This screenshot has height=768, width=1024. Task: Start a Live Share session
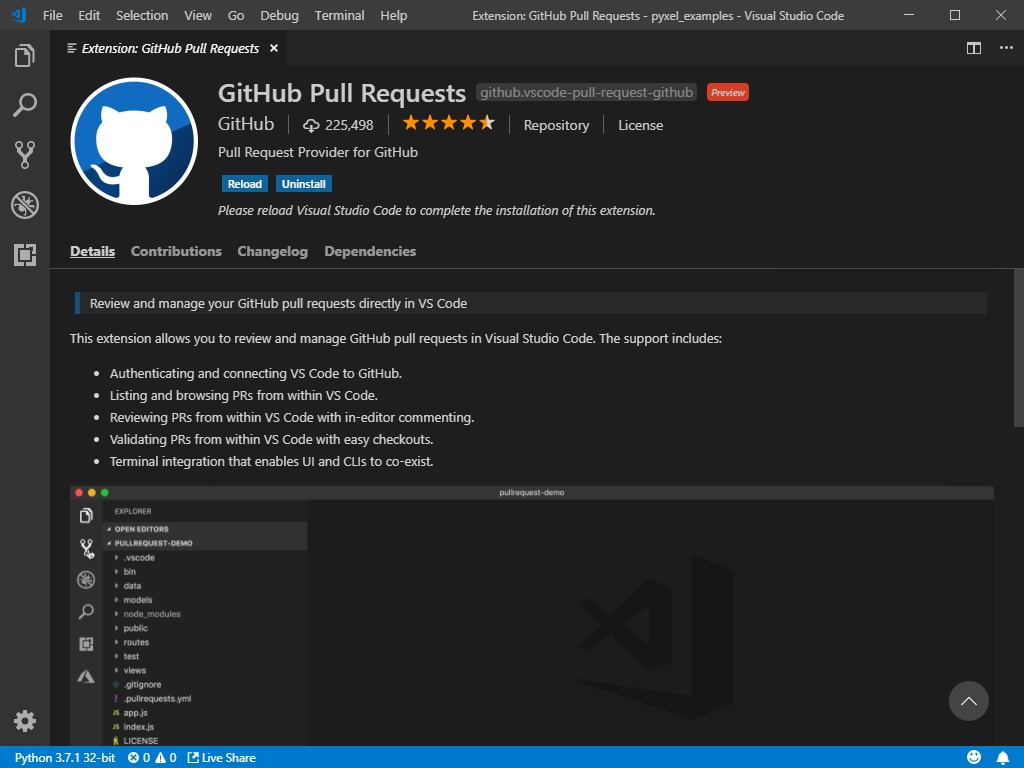pos(221,757)
